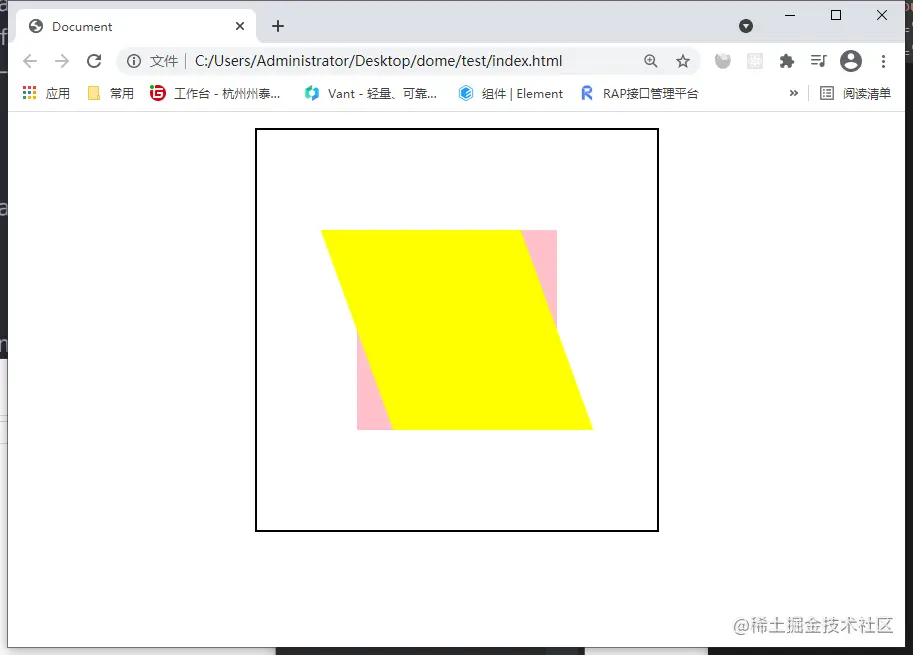Open the media controls toolbar icon
The width and height of the screenshot is (913, 655).
point(818,61)
